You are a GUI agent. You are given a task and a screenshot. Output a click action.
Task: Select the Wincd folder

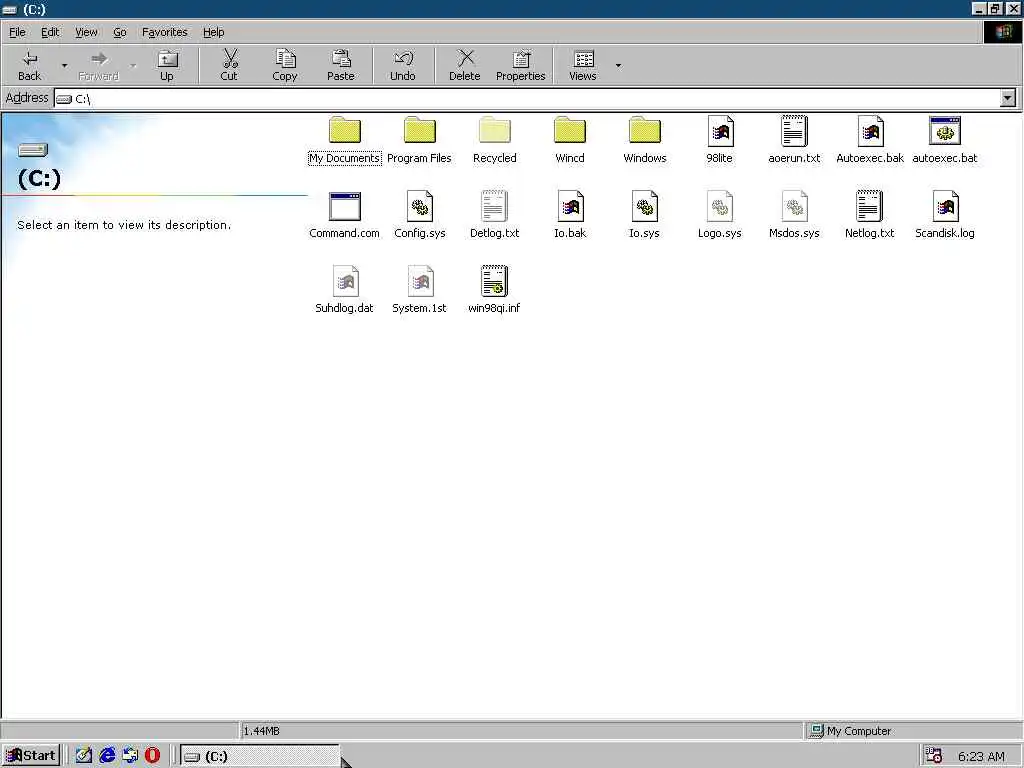tap(569, 140)
